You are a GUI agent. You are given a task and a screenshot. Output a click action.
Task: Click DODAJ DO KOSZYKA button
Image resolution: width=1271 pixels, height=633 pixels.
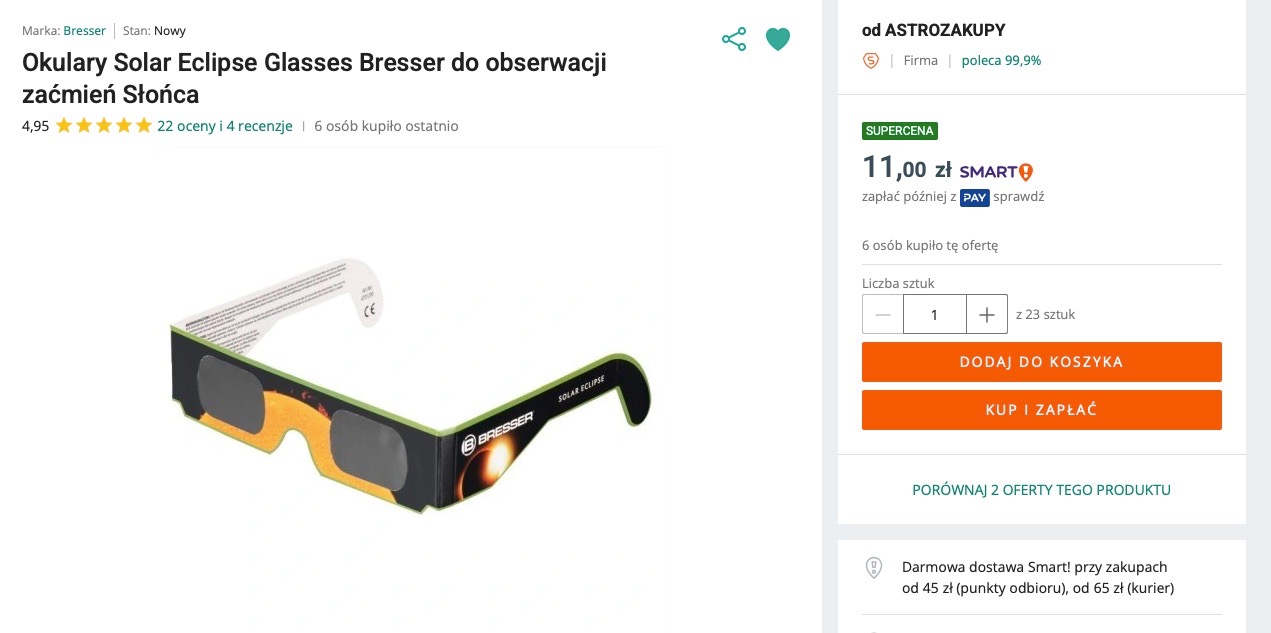(1042, 362)
